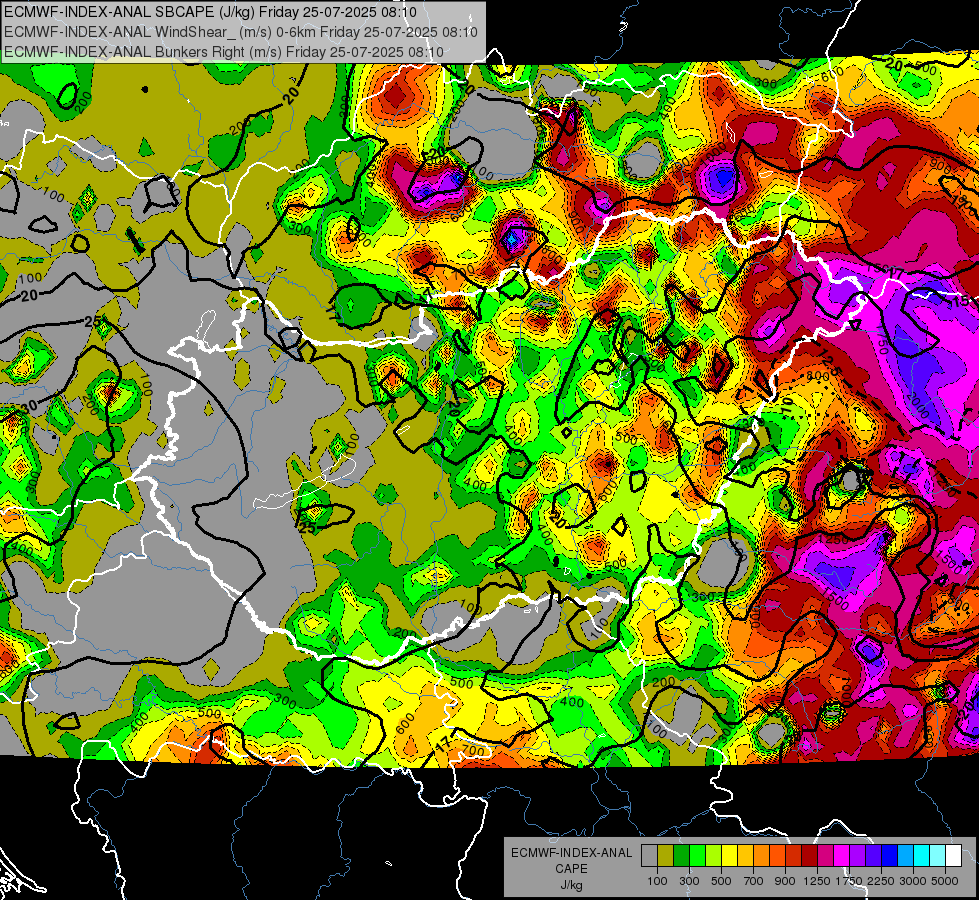Choose the pure yellow swatch after 500

[730, 856]
